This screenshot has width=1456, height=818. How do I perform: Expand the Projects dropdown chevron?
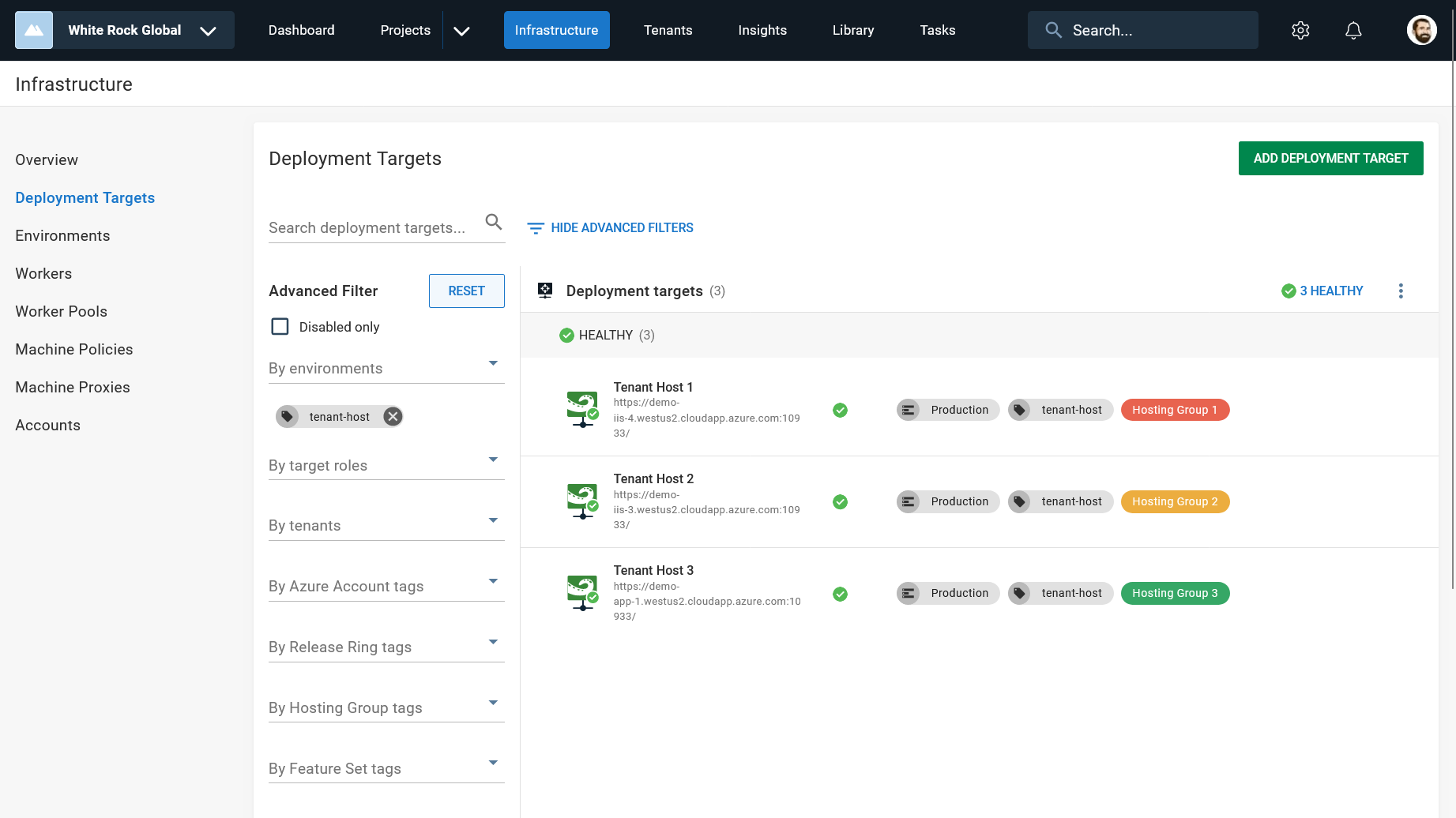(462, 30)
